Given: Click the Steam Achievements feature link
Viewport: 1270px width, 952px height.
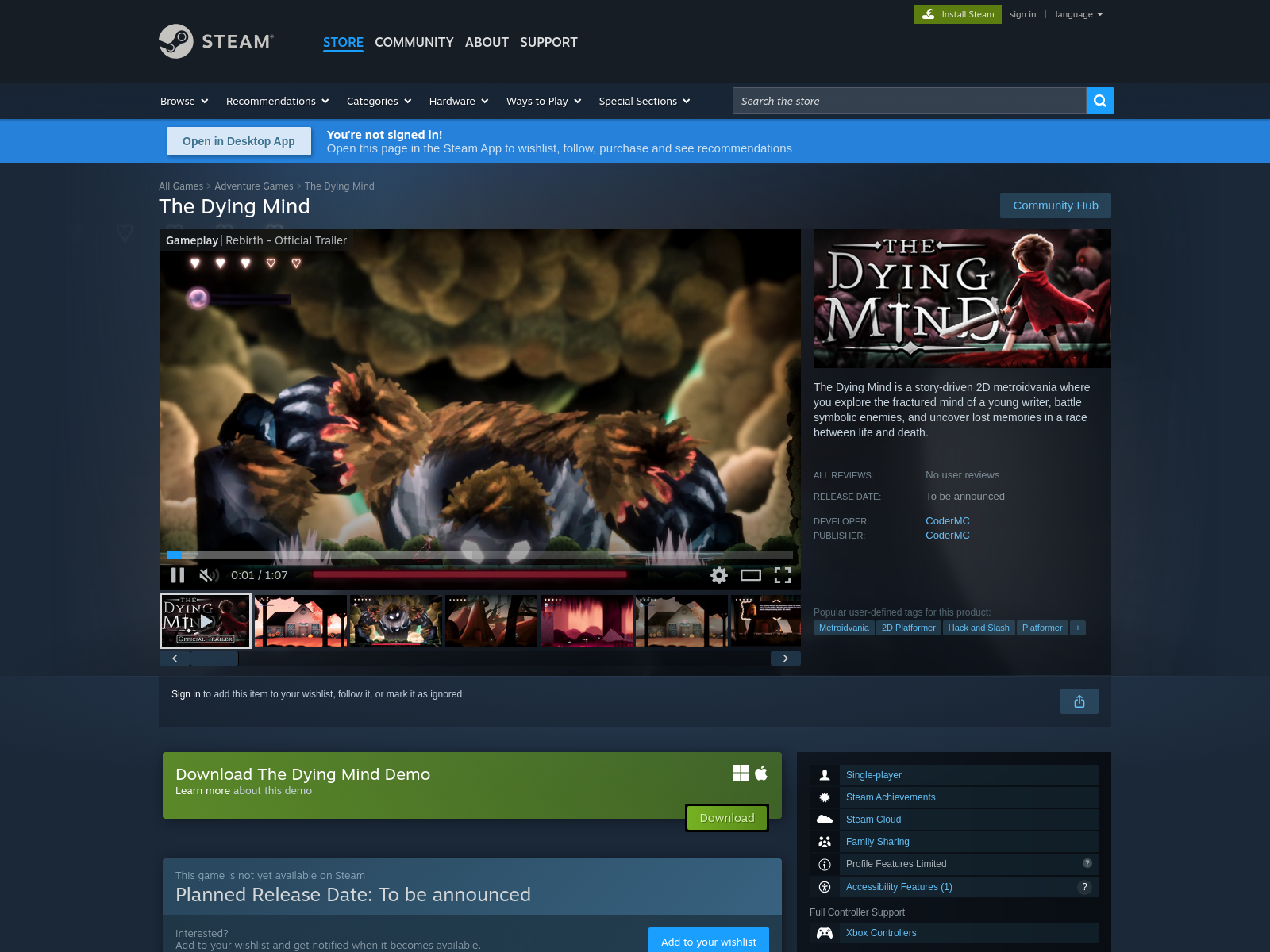Looking at the screenshot, I should tap(891, 797).
